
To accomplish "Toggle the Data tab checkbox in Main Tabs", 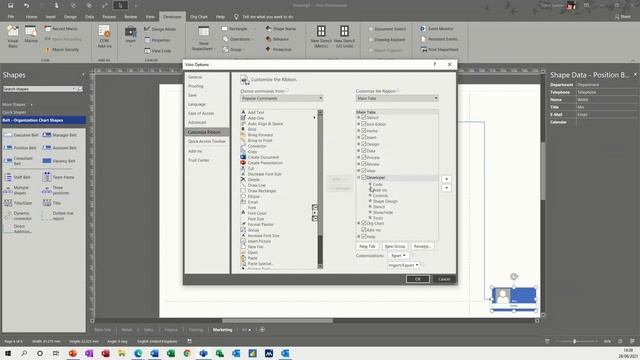I will pos(364,151).
